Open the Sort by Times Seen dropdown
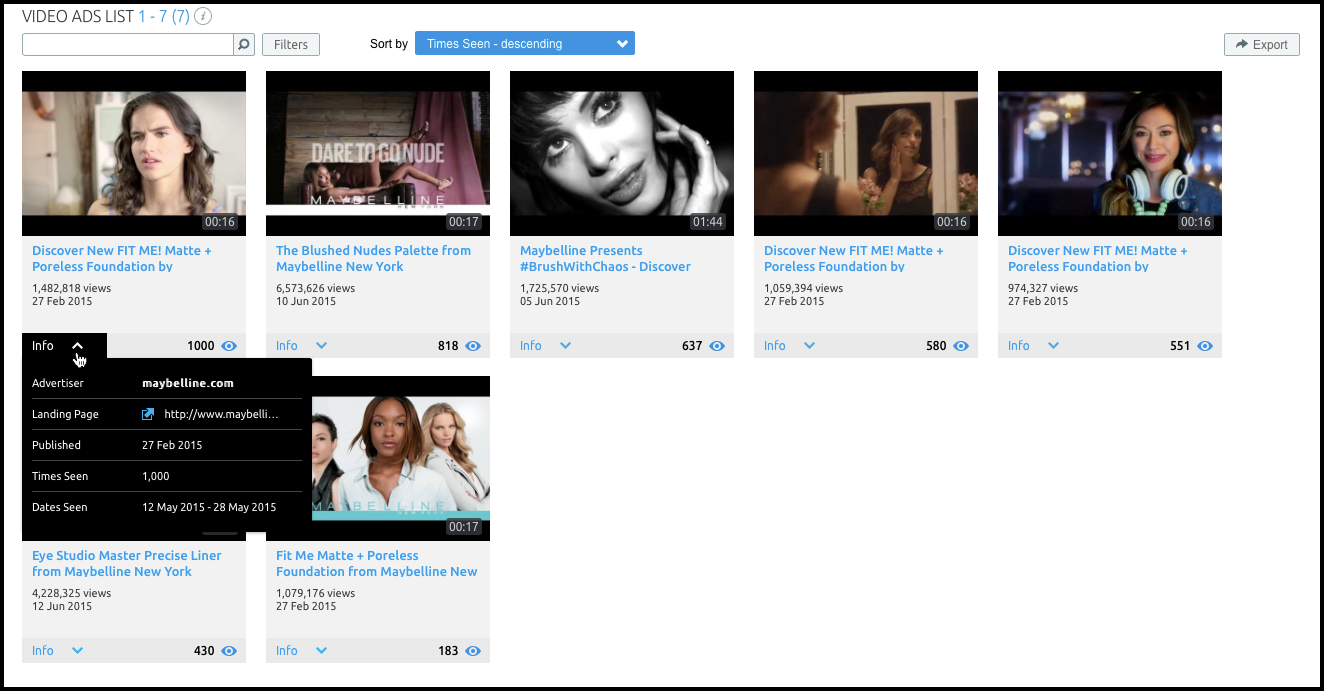1324x691 pixels. coord(525,44)
